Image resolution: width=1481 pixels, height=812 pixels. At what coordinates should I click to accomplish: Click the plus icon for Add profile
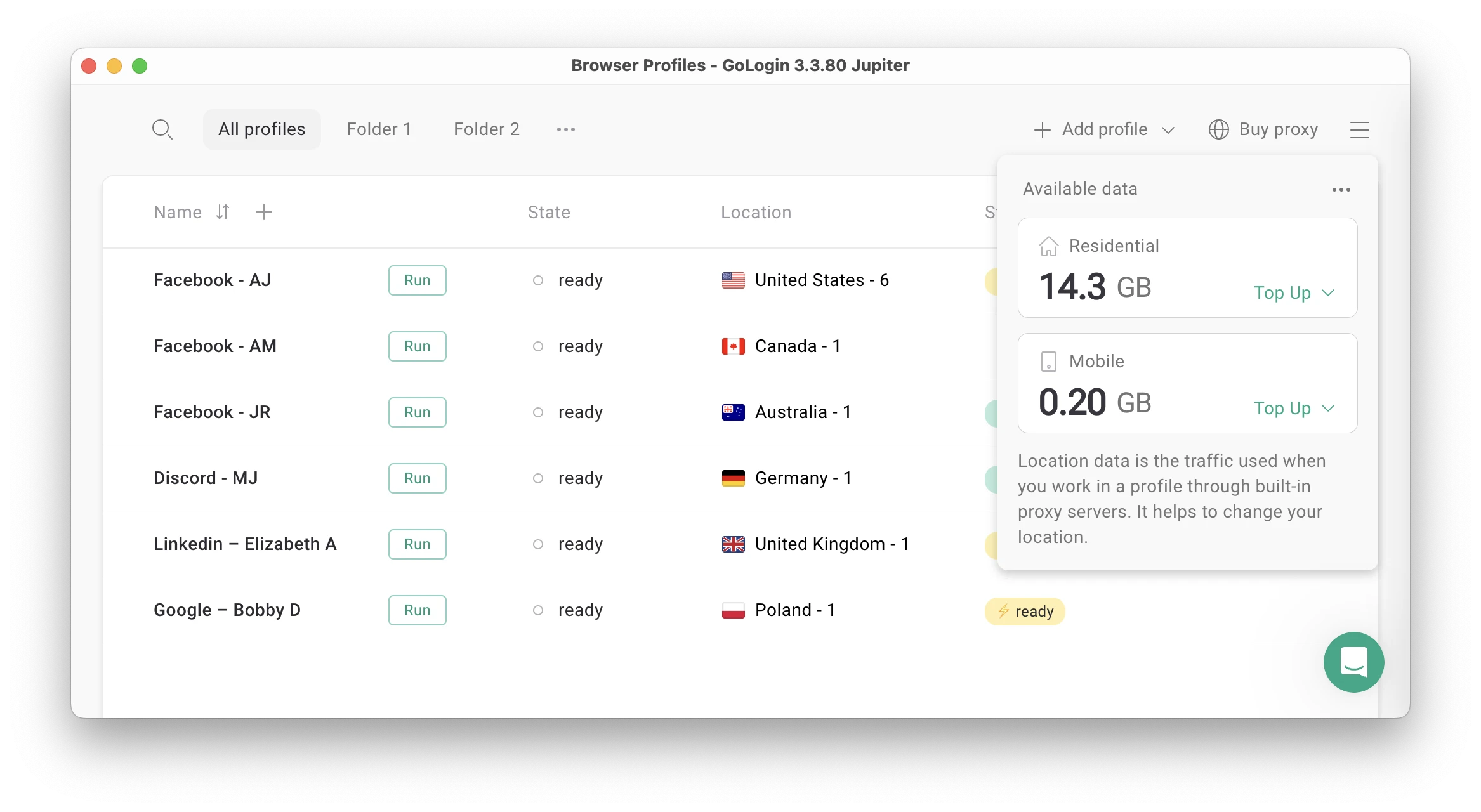[x=1042, y=130]
